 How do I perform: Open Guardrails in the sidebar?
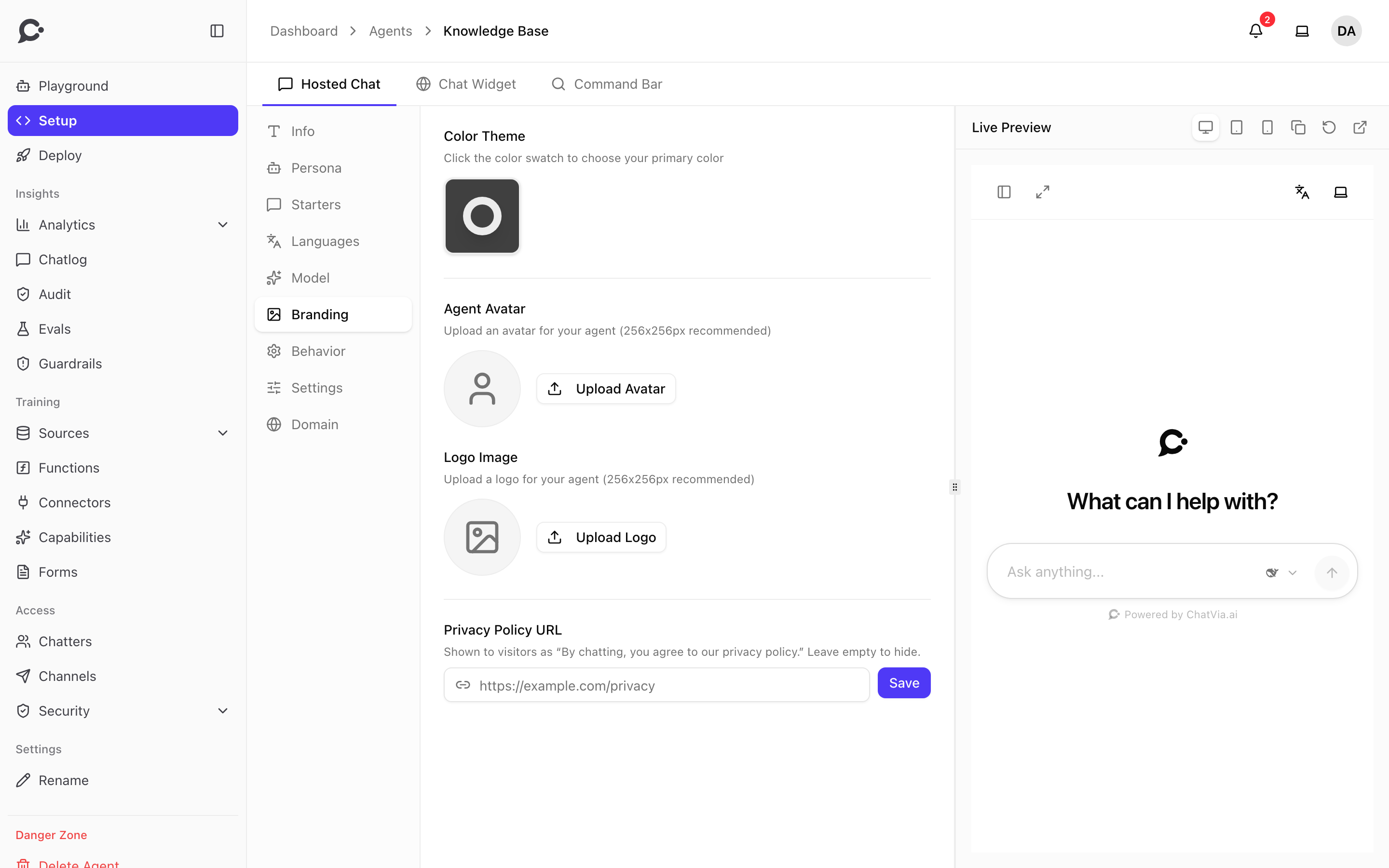[123, 364]
